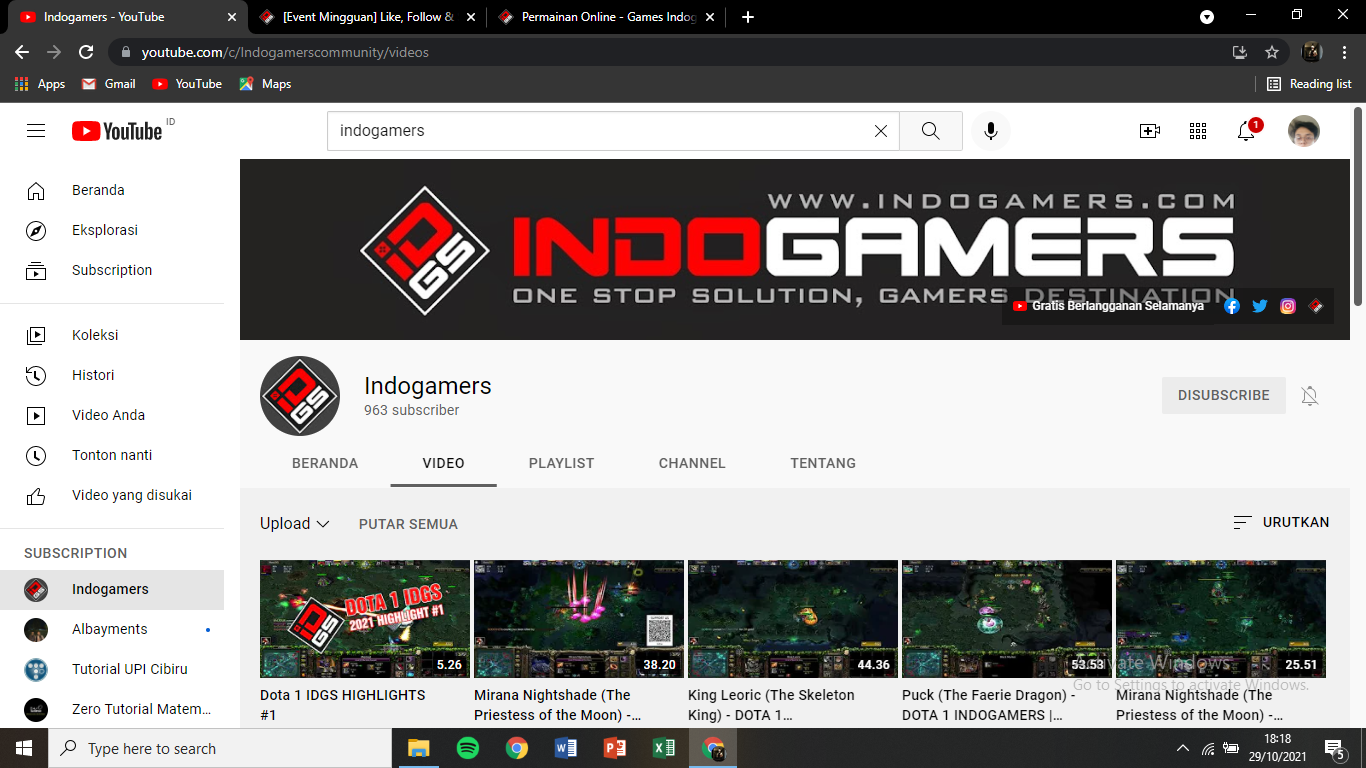
Task: Click Gratis Berlangganan Selamanya banner link
Action: tap(1108, 306)
